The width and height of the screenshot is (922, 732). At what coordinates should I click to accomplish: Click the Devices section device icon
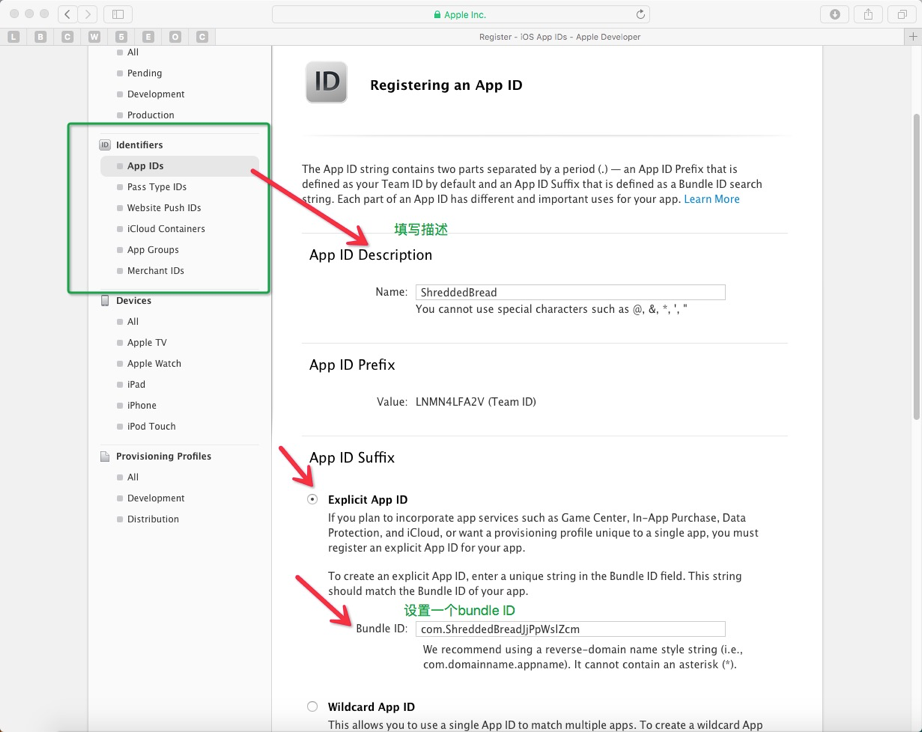coord(105,300)
